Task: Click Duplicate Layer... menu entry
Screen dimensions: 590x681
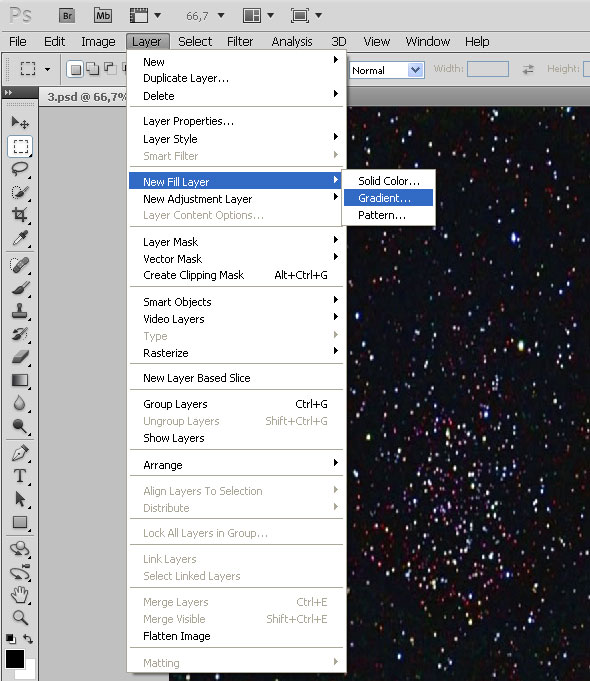Action: [x=237, y=78]
